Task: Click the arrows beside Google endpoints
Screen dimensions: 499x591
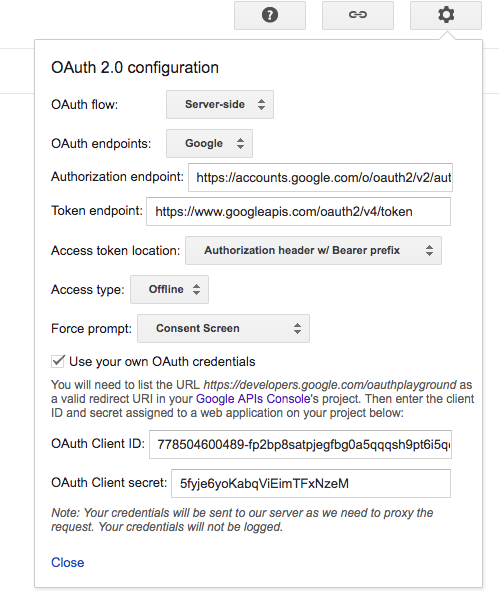Action: [x=240, y=144]
